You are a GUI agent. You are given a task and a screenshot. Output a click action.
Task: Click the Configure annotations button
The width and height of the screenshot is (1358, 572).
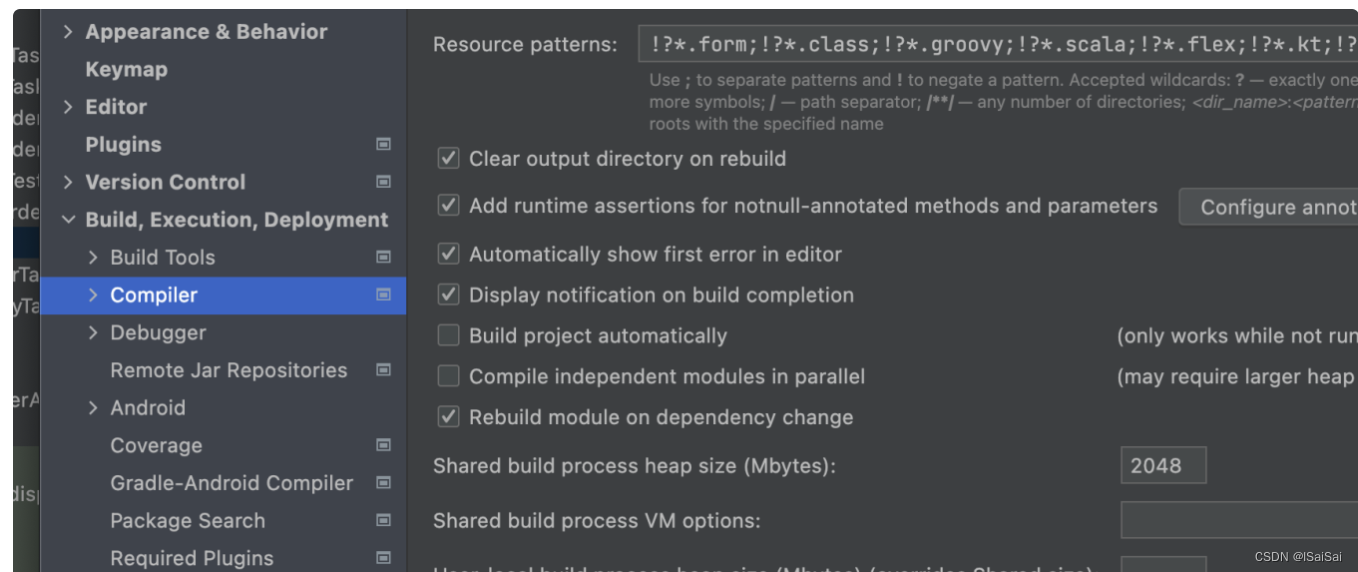1268,207
